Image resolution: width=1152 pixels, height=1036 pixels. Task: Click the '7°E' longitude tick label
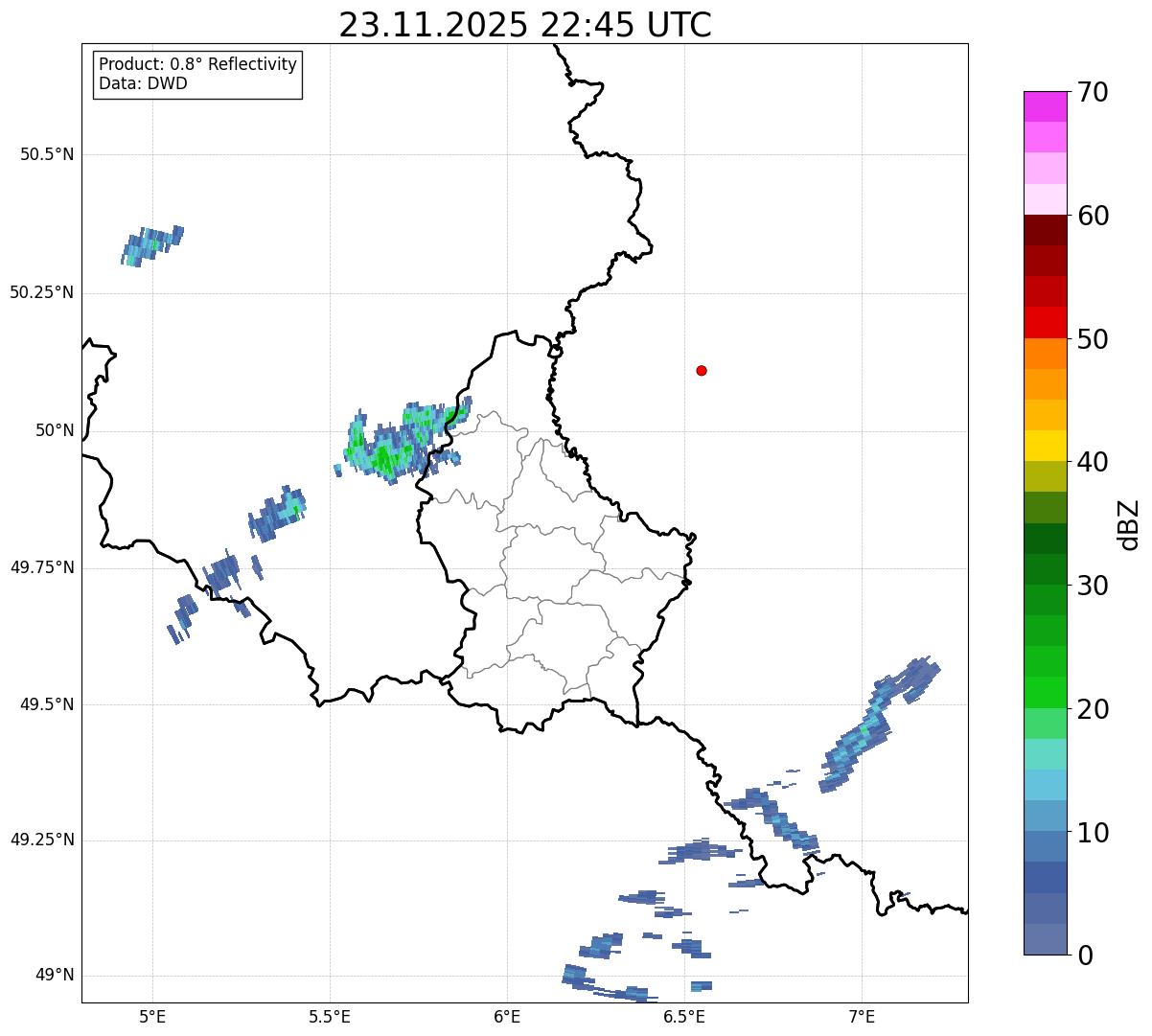[862, 1016]
